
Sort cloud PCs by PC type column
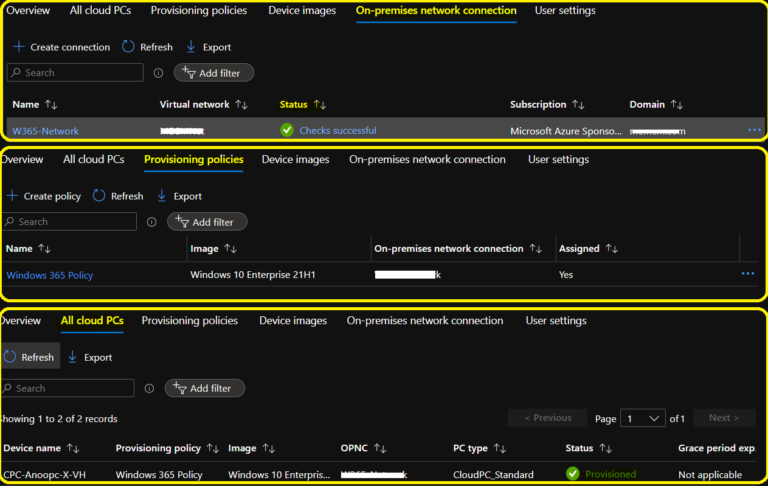[500, 448]
